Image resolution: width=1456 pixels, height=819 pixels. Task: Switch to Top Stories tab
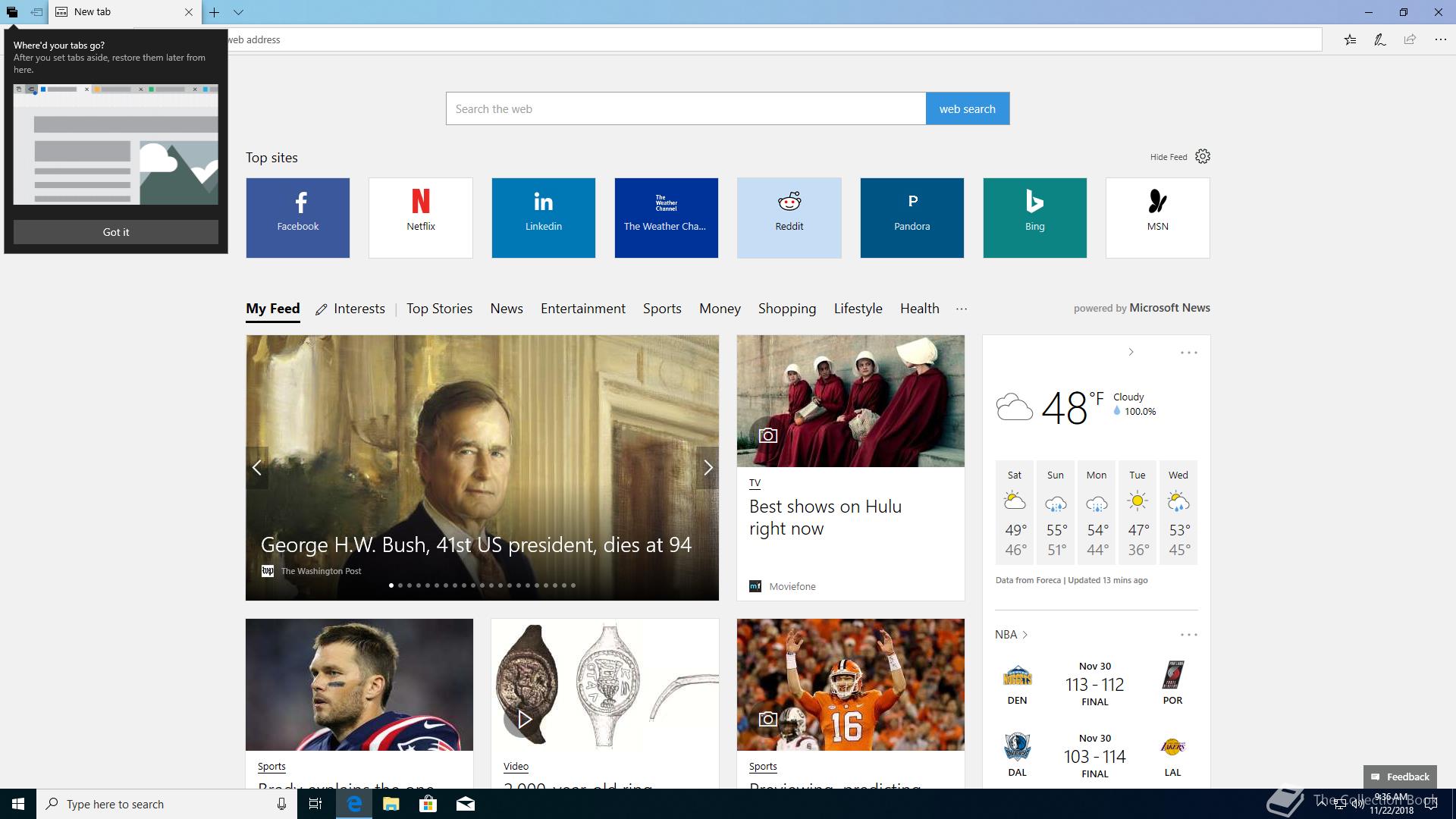(x=439, y=309)
